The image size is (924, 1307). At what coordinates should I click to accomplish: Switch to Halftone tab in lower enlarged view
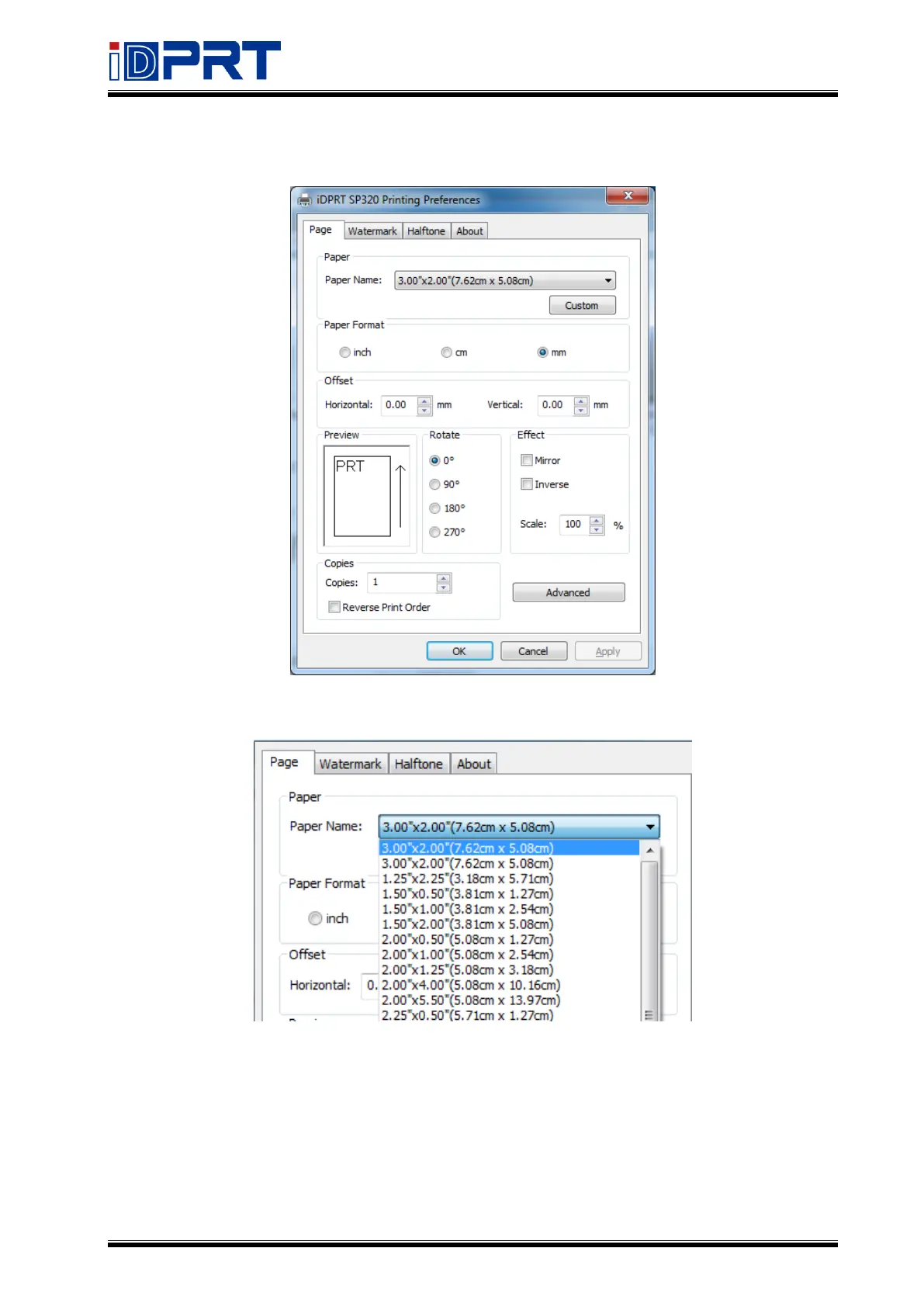pos(419,764)
